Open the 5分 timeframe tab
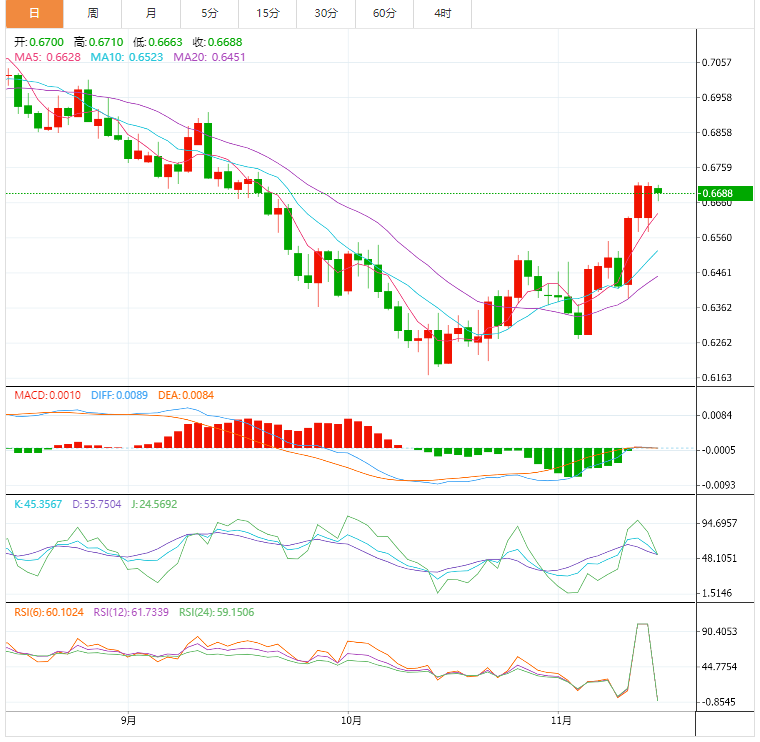760x742 pixels. tap(209, 14)
